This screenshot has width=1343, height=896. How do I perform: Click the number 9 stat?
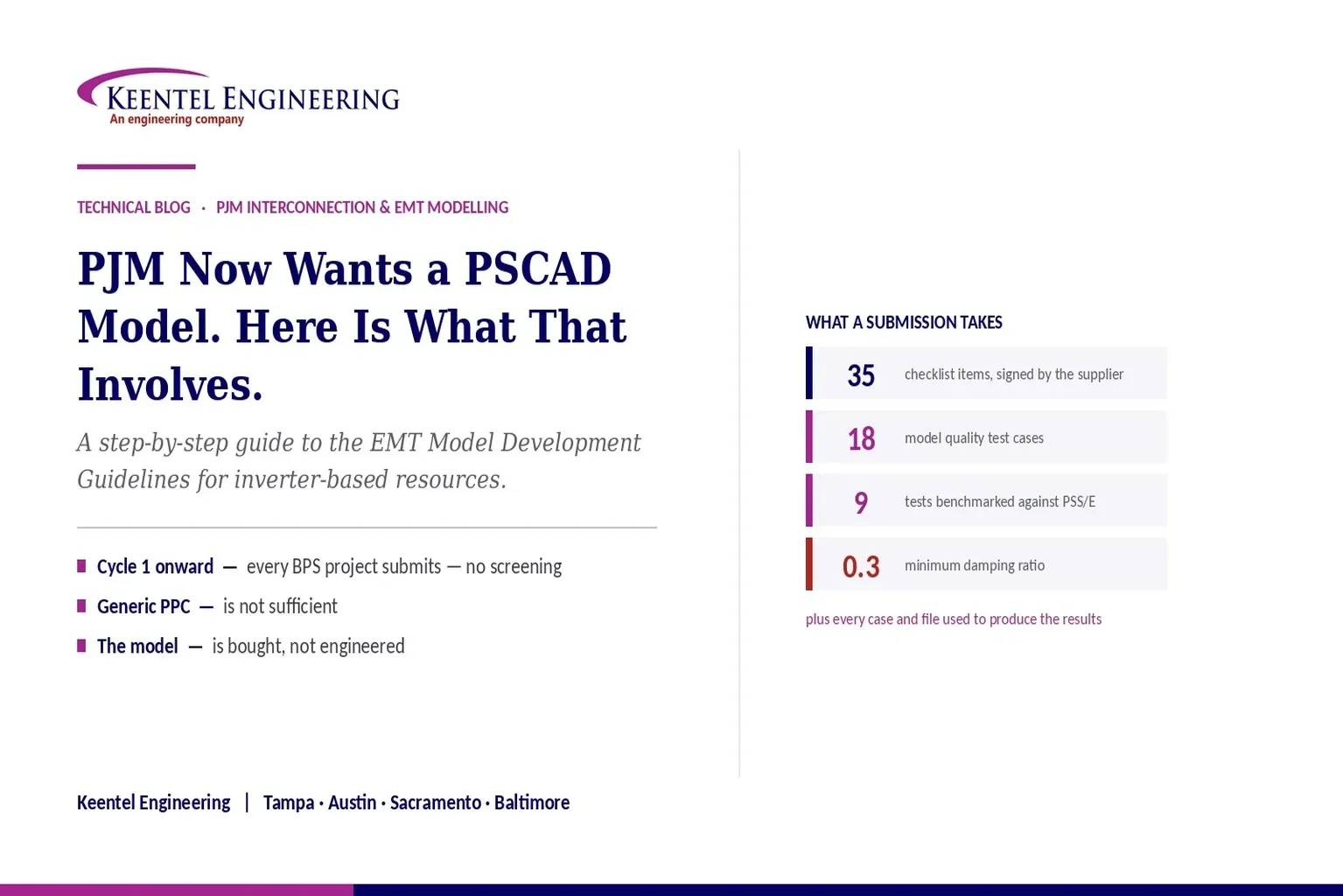coord(861,502)
